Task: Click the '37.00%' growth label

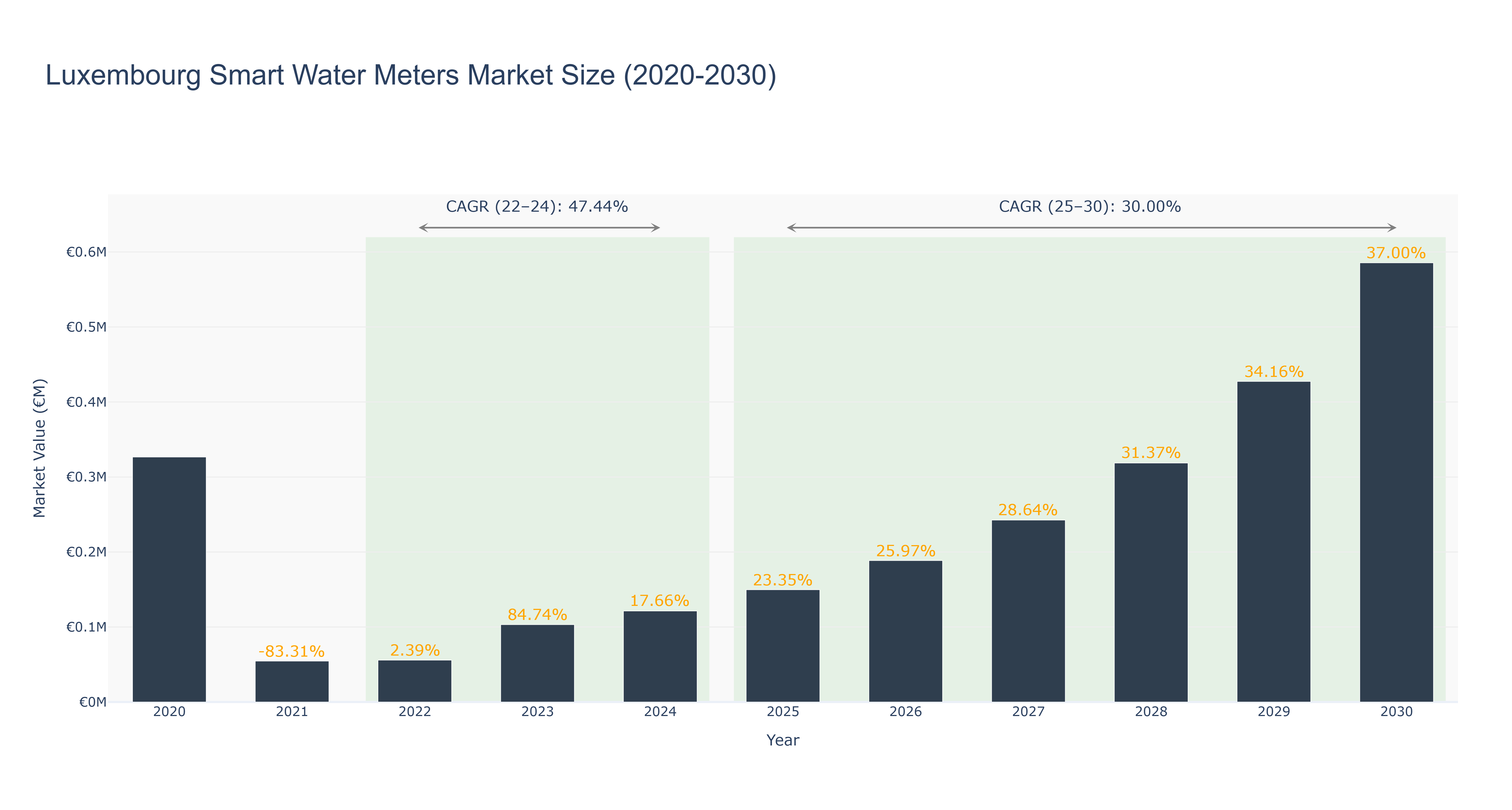Action: 1396,253
